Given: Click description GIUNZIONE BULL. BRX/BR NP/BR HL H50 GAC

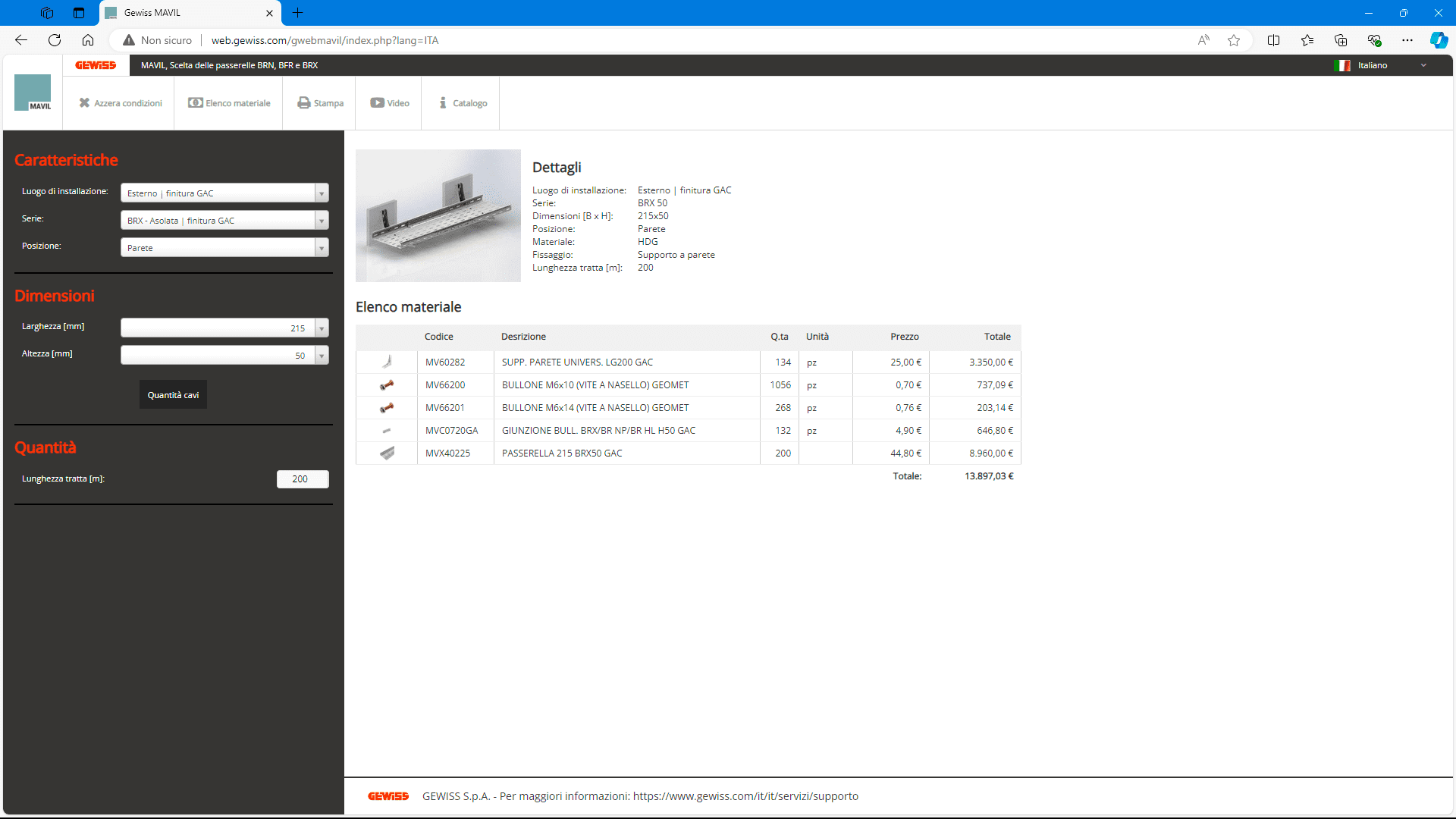Looking at the screenshot, I should pyautogui.click(x=598, y=431).
